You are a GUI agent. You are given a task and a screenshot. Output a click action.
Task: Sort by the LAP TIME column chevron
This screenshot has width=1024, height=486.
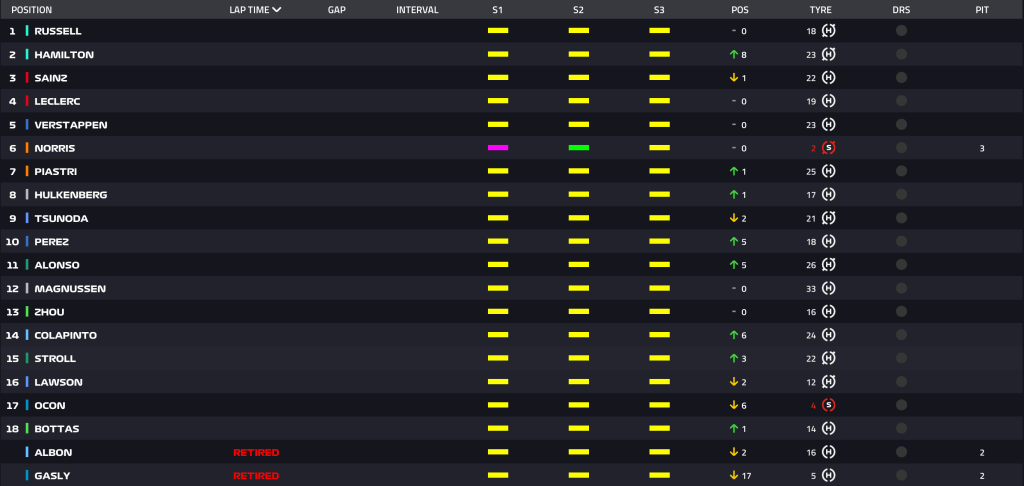click(277, 10)
